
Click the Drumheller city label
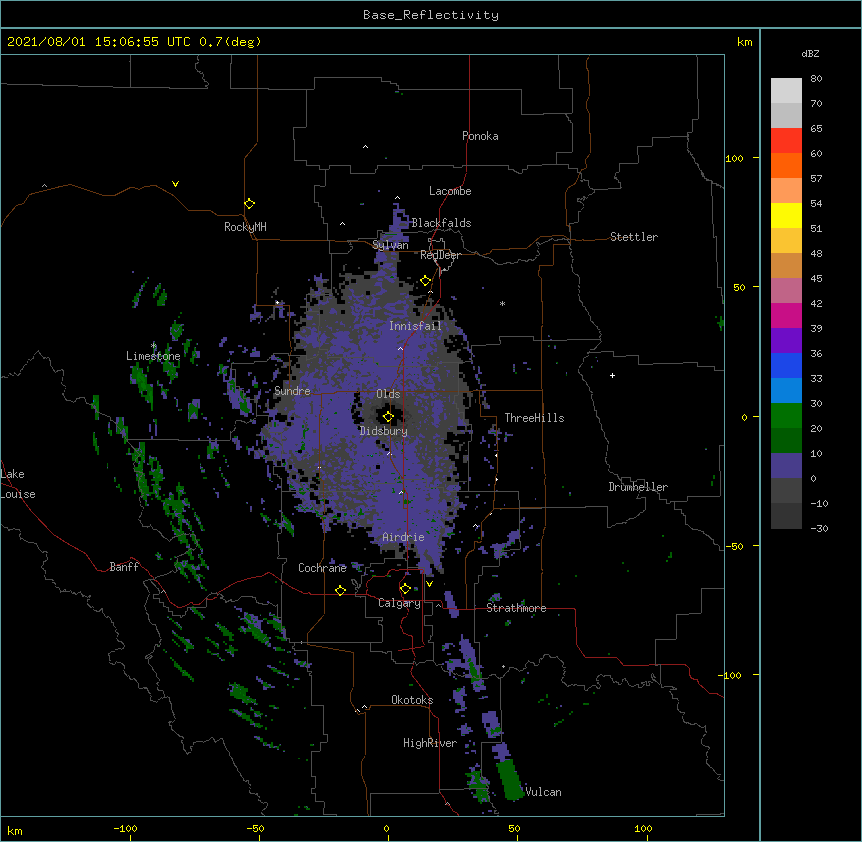[x=638, y=487]
